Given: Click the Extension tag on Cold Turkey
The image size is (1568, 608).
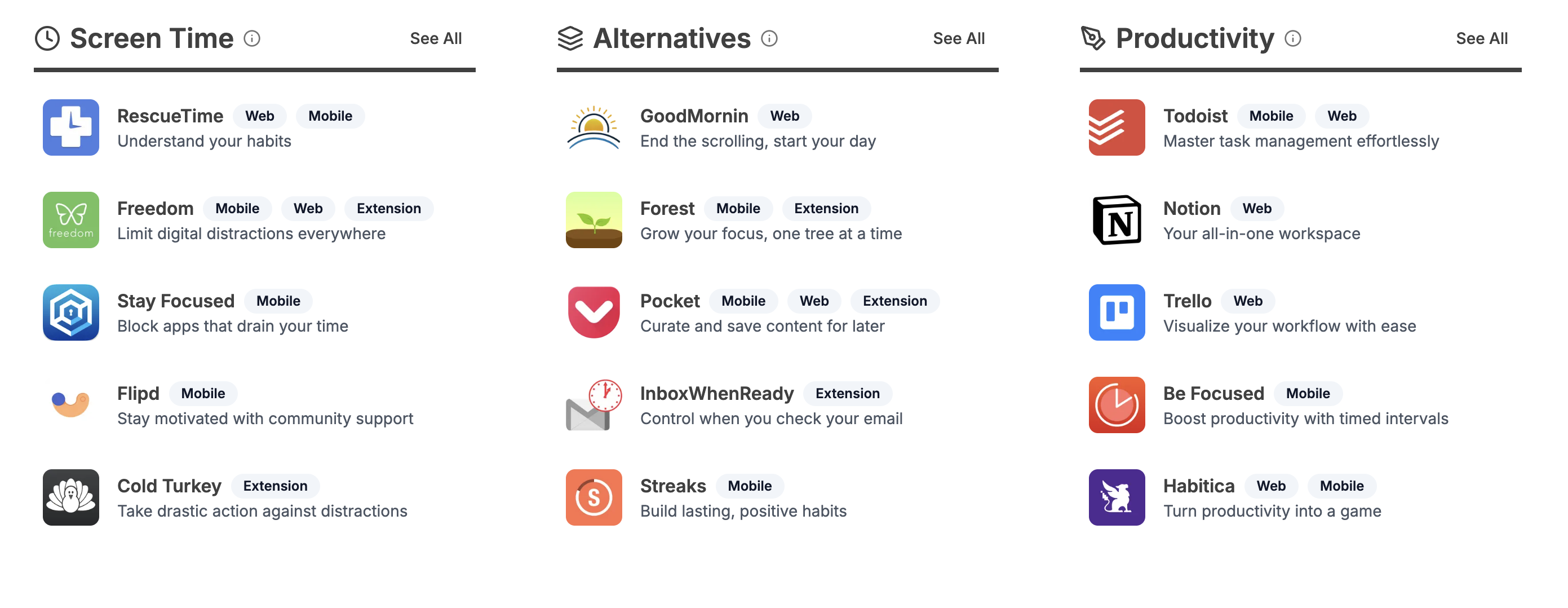Looking at the screenshot, I should [275, 486].
